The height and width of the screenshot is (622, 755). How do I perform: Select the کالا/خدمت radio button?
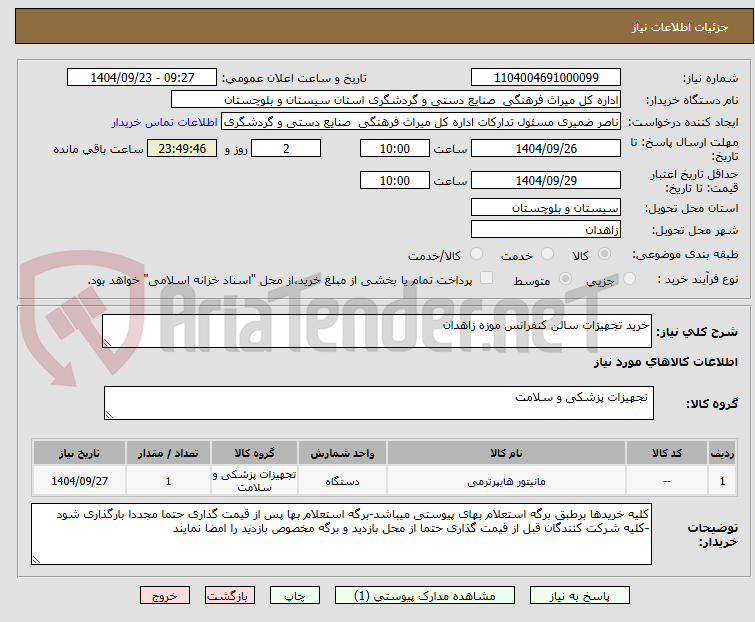tap(476, 253)
